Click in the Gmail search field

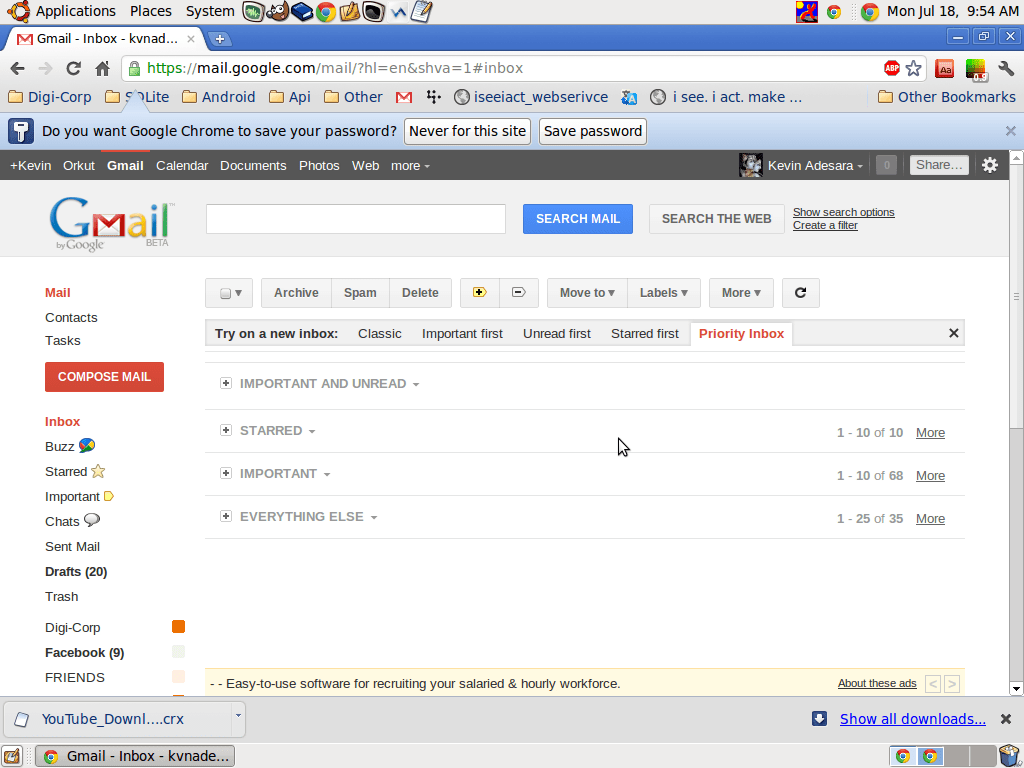click(x=356, y=219)
